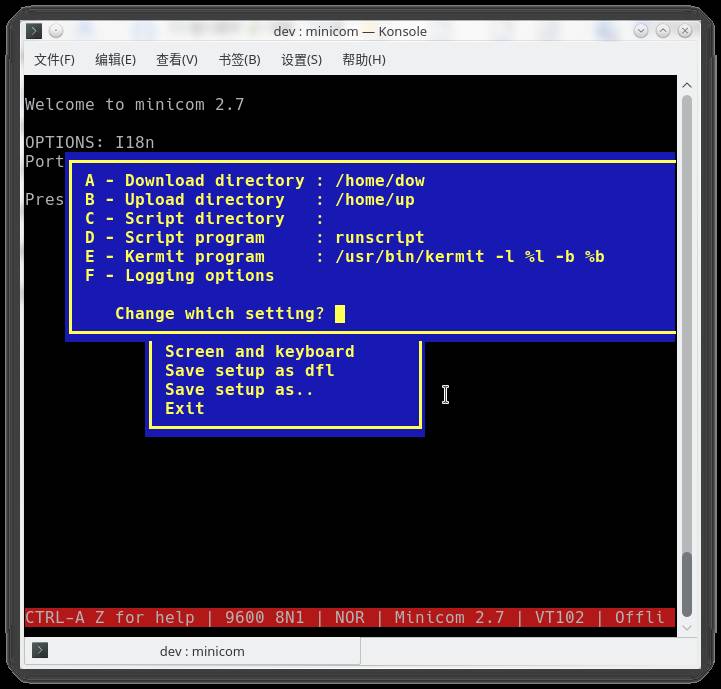Open the 书签(B) menu
Viewport: 721px width, 689px height.
[240, 60]
